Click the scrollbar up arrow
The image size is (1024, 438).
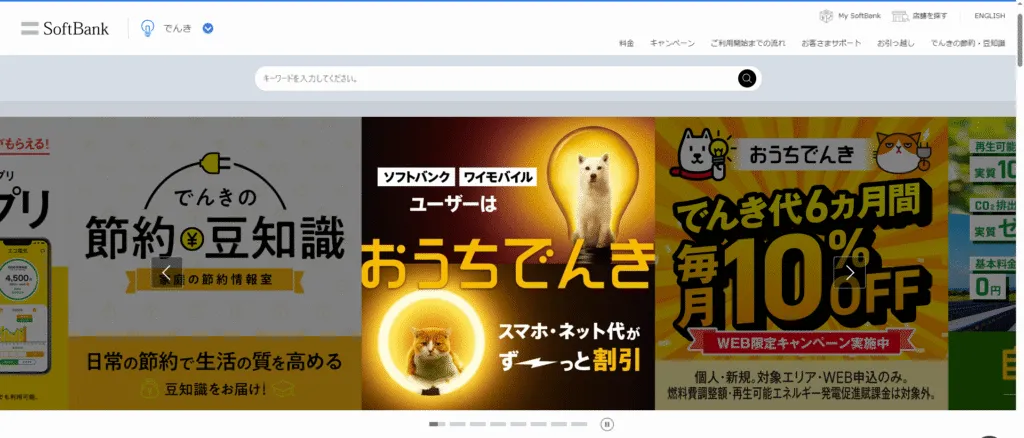point(1019,4)
